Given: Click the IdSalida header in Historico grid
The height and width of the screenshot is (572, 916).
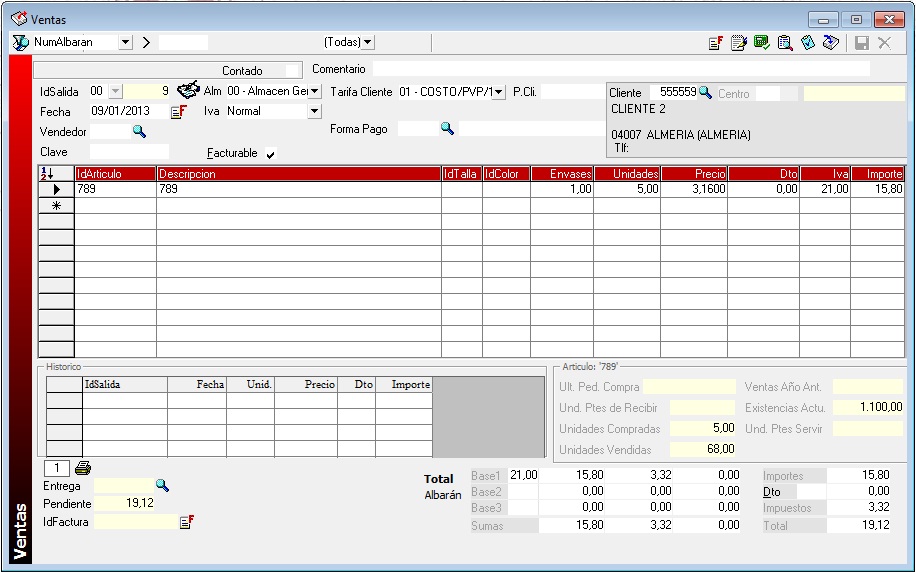Looking at the screenshot, I should [125, 384].
